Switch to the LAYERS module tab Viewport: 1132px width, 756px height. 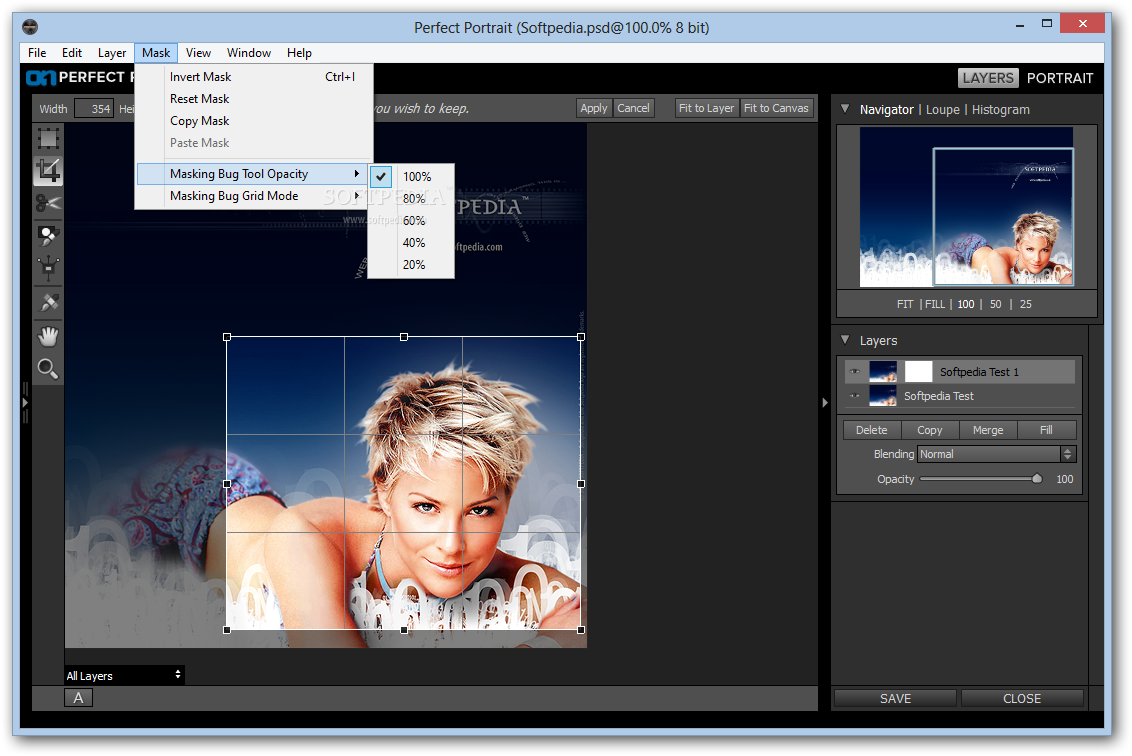[988, 78]
